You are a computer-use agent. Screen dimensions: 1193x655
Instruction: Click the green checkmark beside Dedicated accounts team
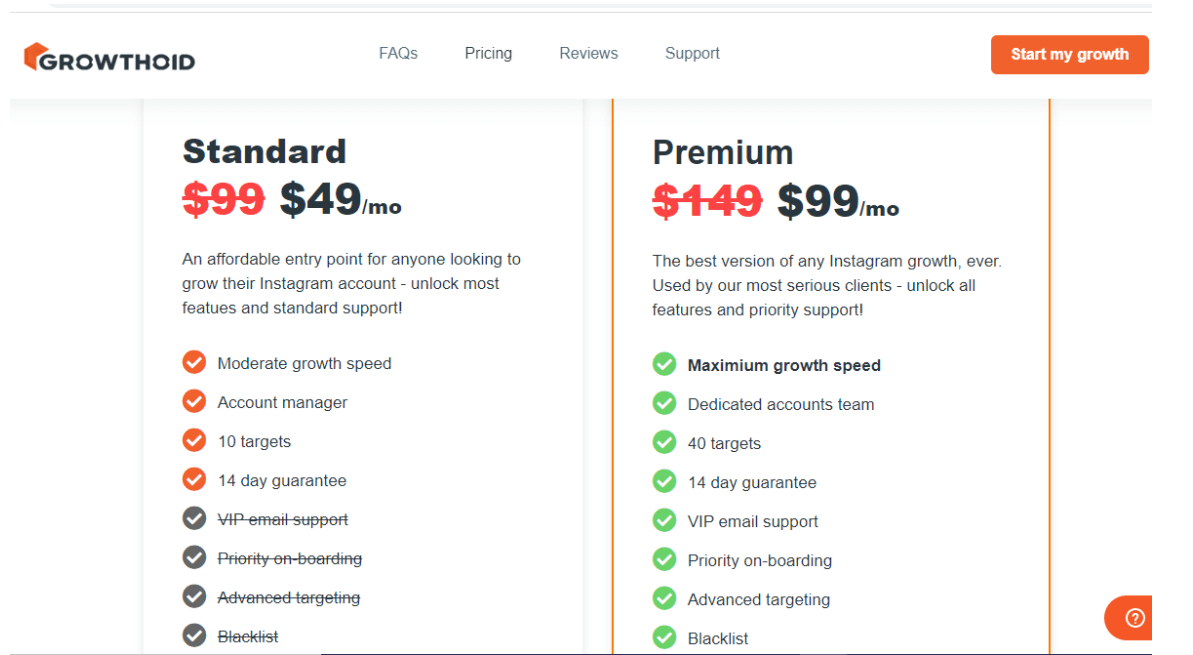coord(664,403)
